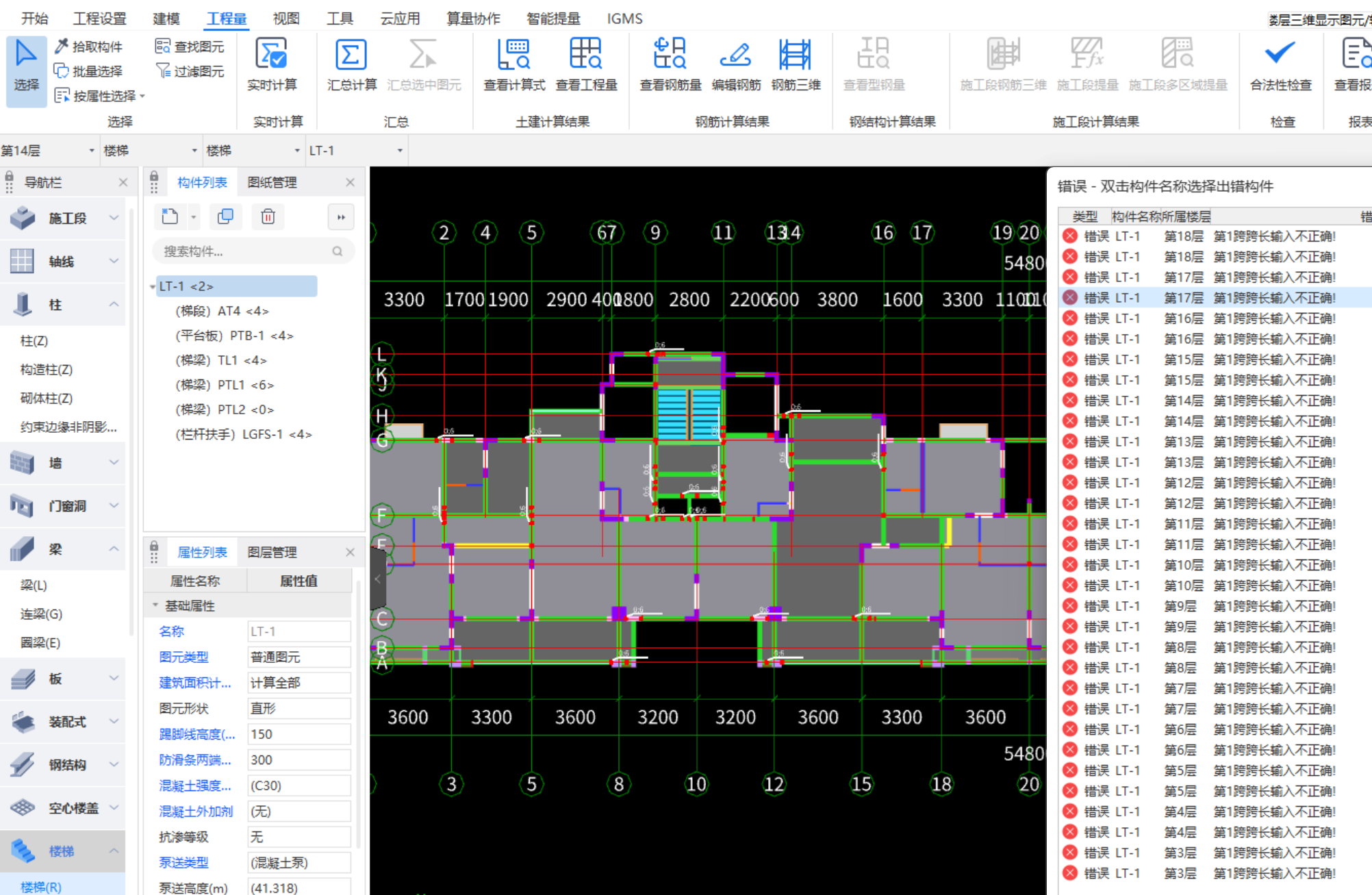The image size is (1372, 895).
Task: Switch to the 图纸管理 tab
Action: click(272, 182)
